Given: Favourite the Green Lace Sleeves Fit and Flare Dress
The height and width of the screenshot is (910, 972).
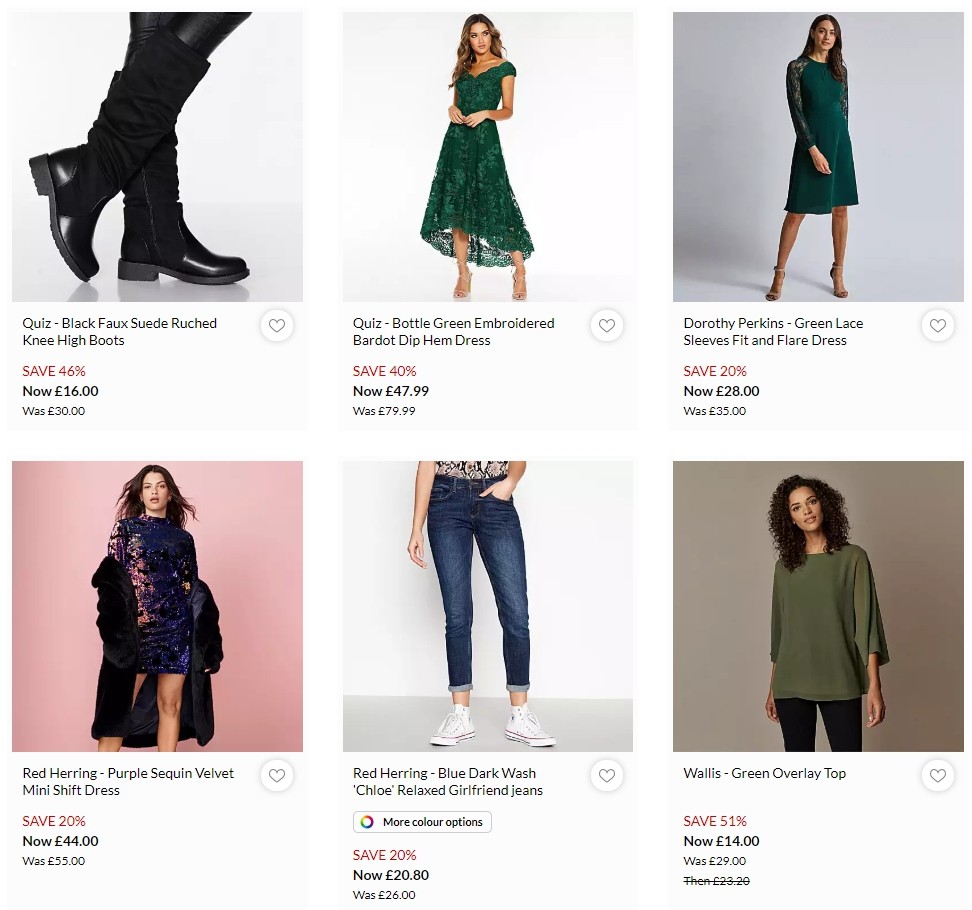Looking at the screenshot, I should click(938, 325).
